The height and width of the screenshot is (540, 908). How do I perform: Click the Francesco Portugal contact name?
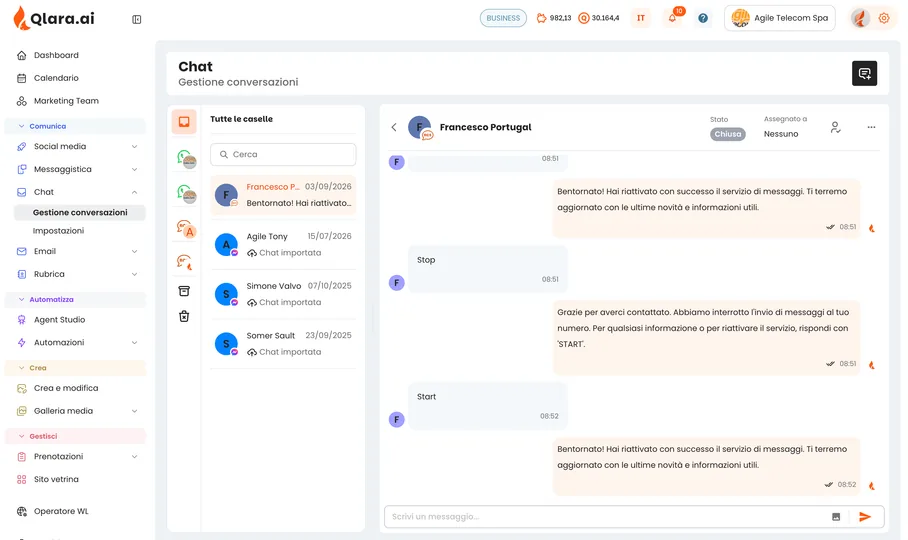(x=485, y=127)
